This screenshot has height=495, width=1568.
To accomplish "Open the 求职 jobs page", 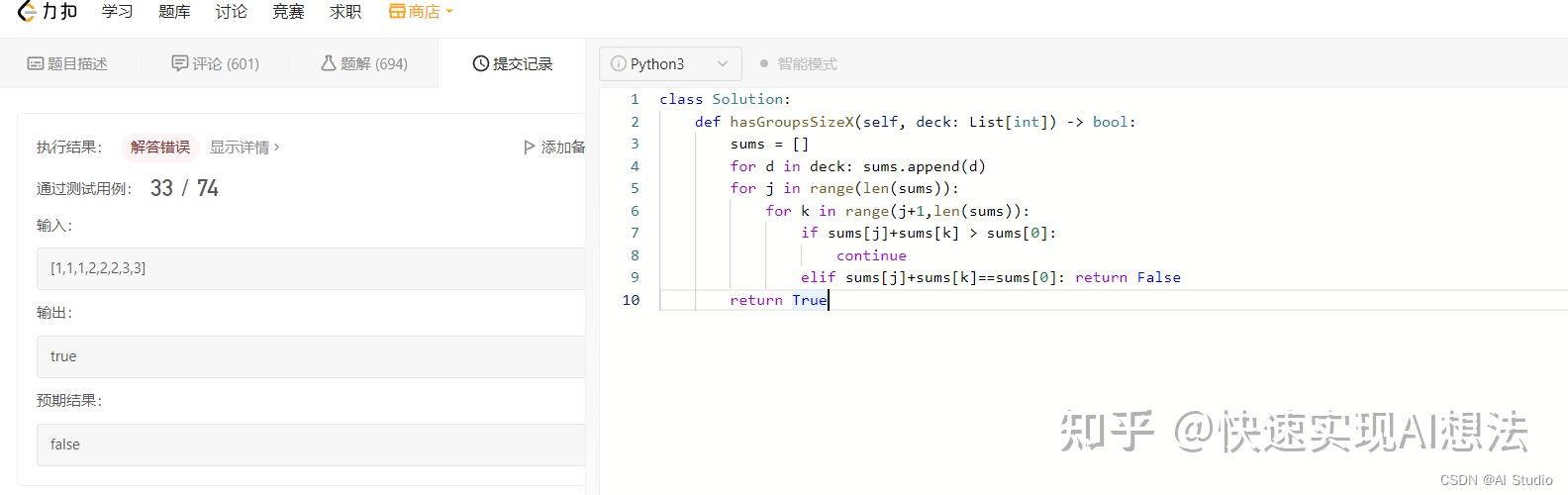I will pos(345,12).
